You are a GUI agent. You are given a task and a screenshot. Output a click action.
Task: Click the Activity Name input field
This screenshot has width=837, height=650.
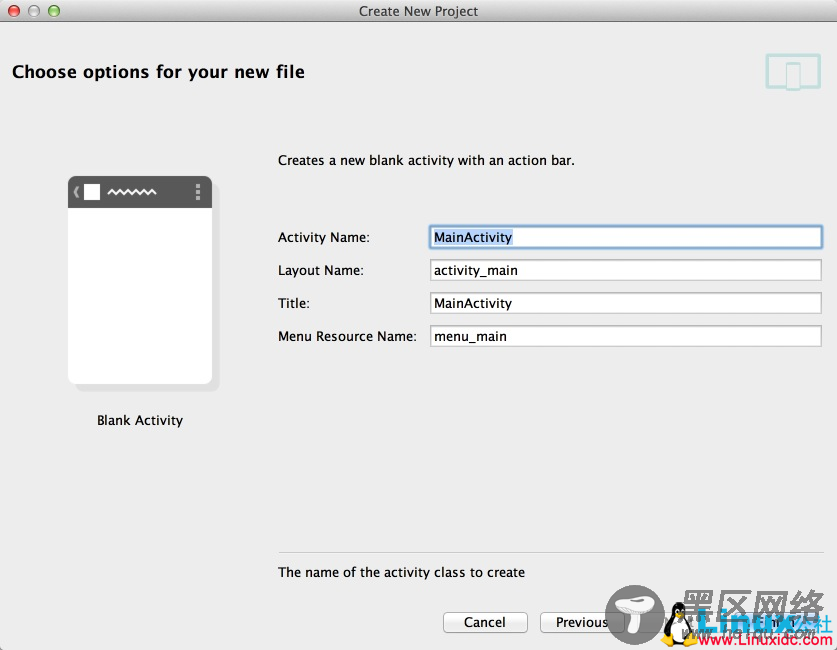click(625, 237)
